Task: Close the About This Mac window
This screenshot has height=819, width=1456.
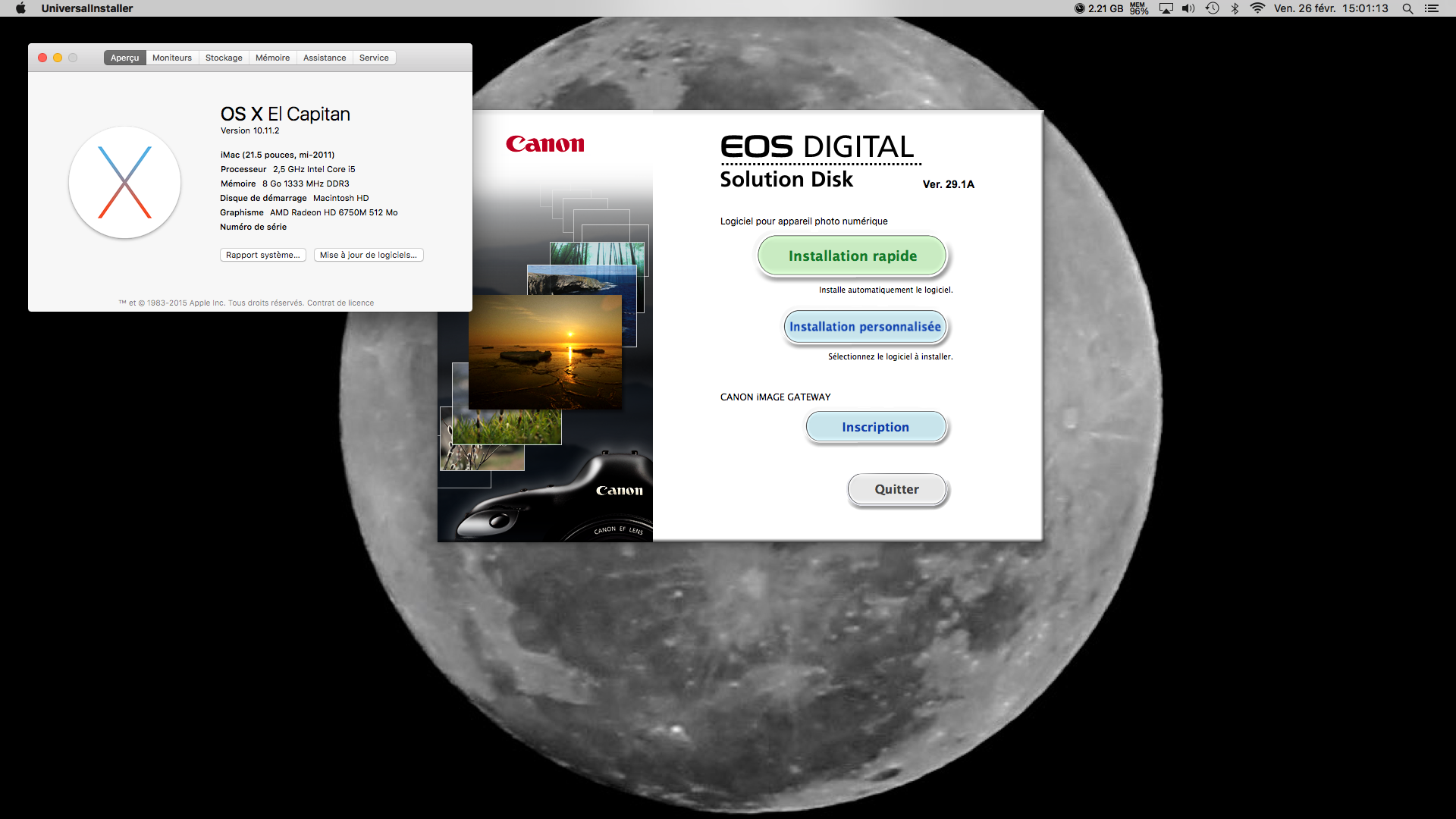Action: [42, 58]
